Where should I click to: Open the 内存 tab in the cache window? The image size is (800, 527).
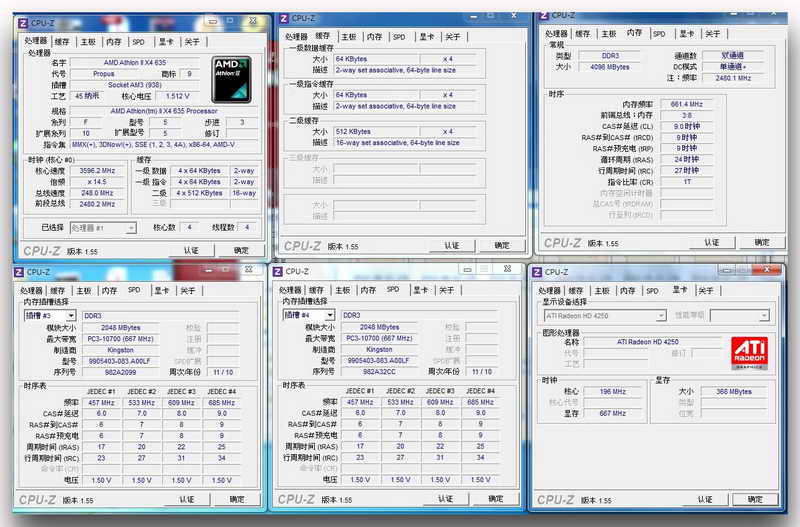click(x=374, y=37)
